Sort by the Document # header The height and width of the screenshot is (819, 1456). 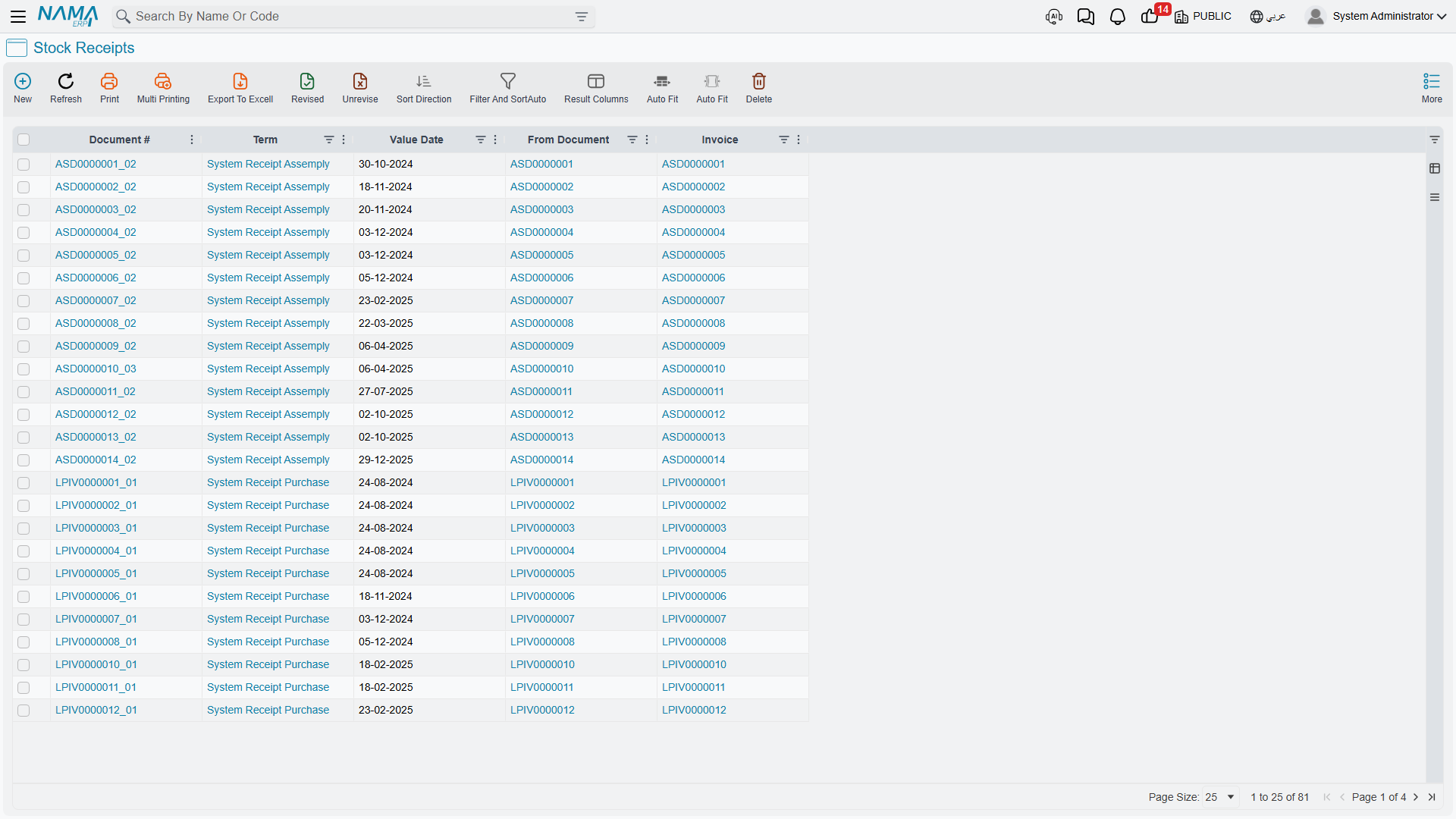click(x=119, y=140)
